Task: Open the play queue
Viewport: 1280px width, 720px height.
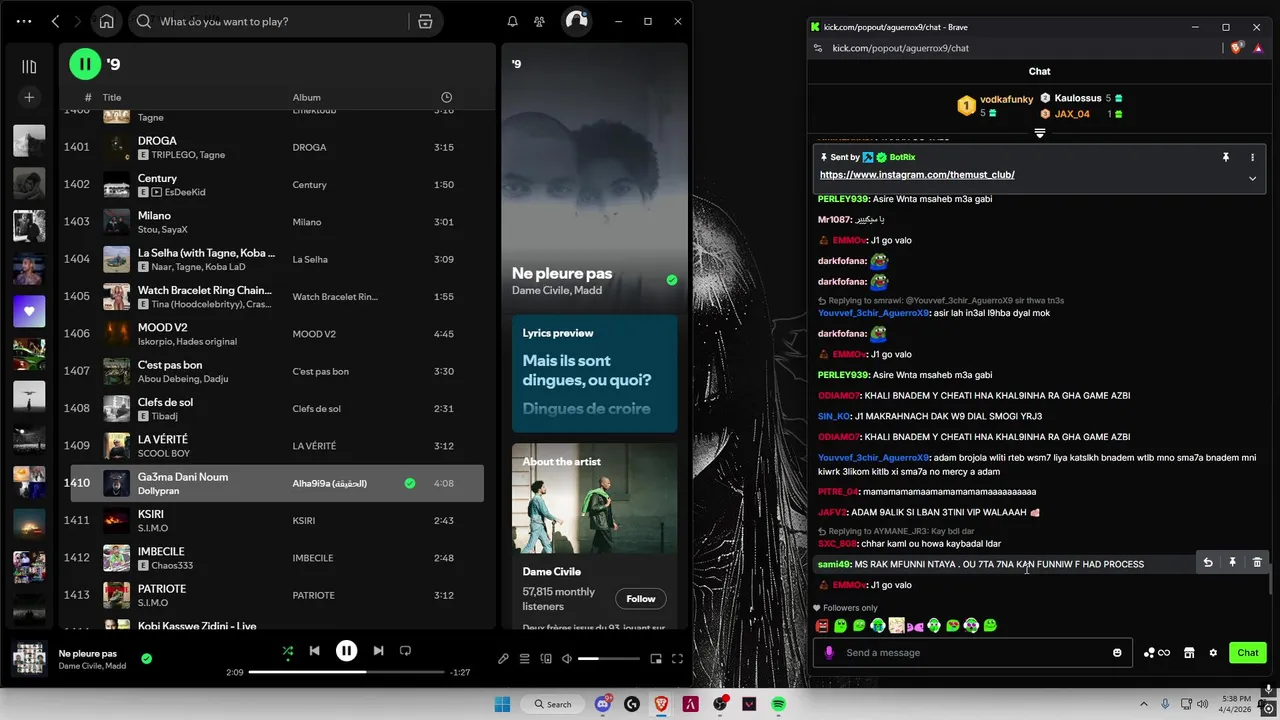Action: 525,659
